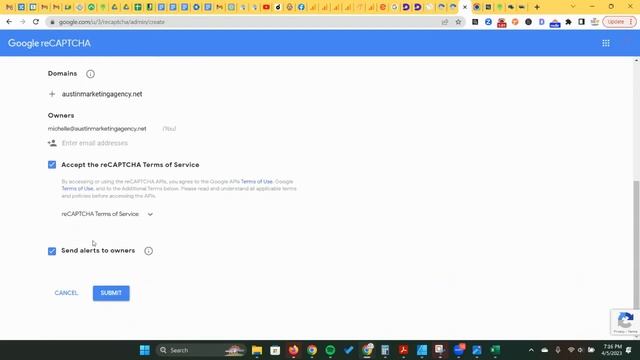640x360 pixels.
Task: Open the Google APIs Terms of Use link
Action: (x=256, y=181)
